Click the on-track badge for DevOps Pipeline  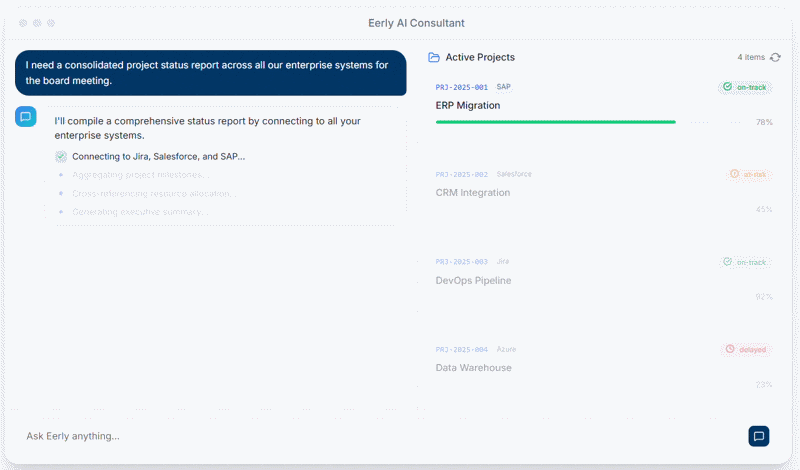(x=745, y=262)
